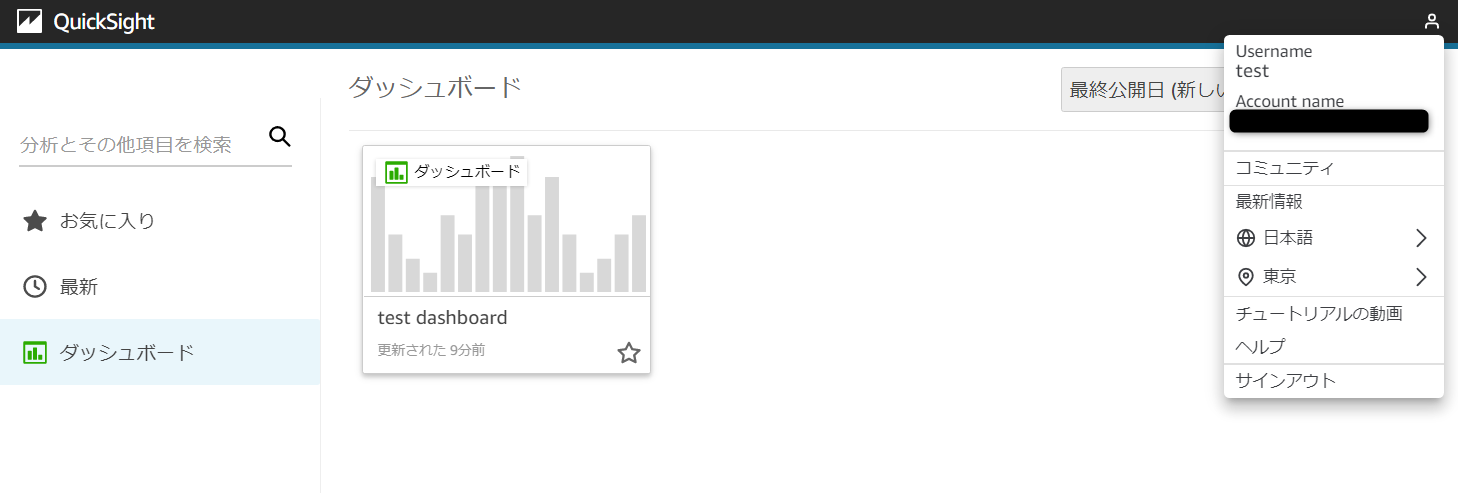Open the user profile icon menu

click(1432, 21)
